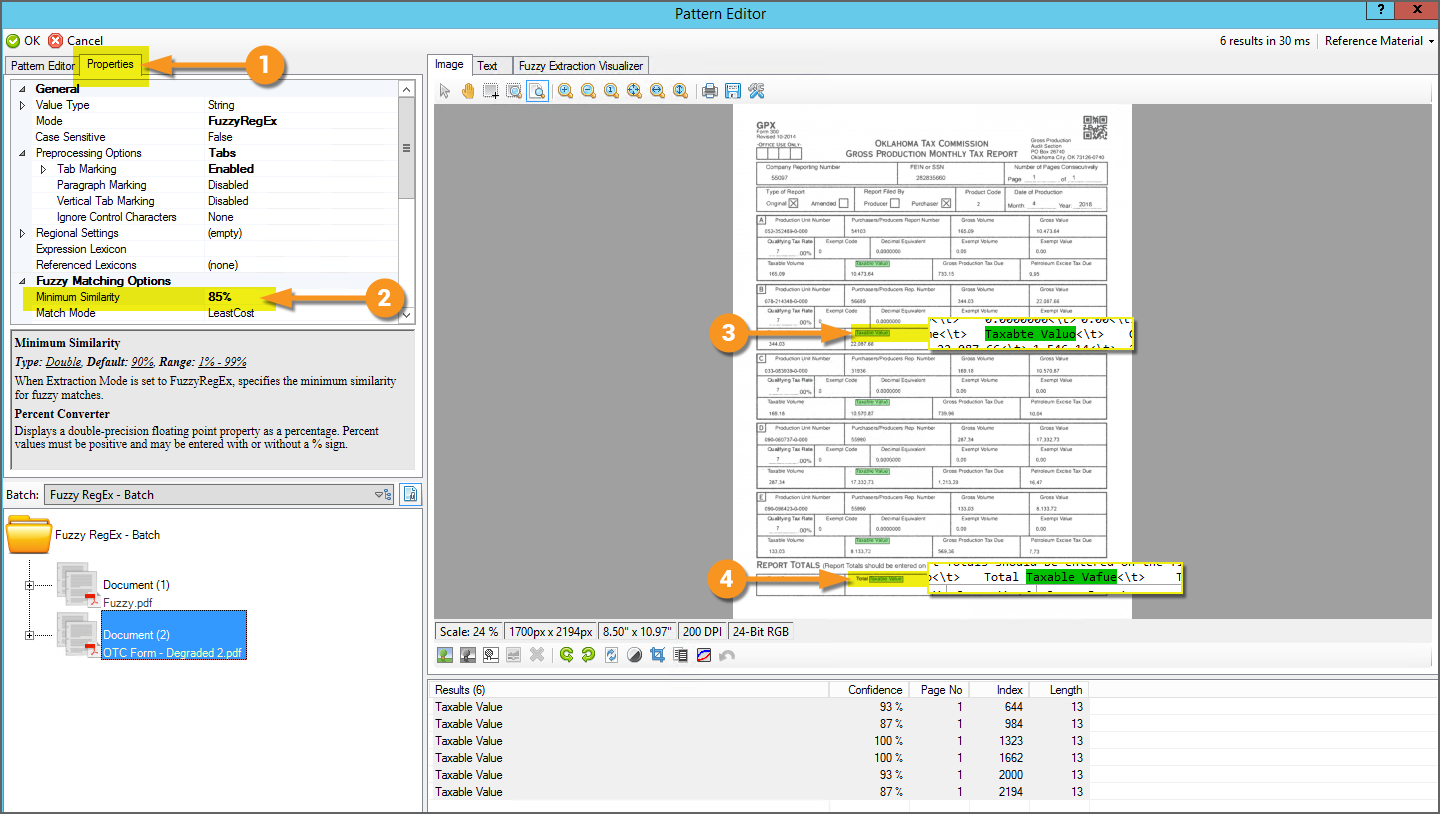Rotate the image with the first green arrow
1440x814 pixels.
(566, 655)
